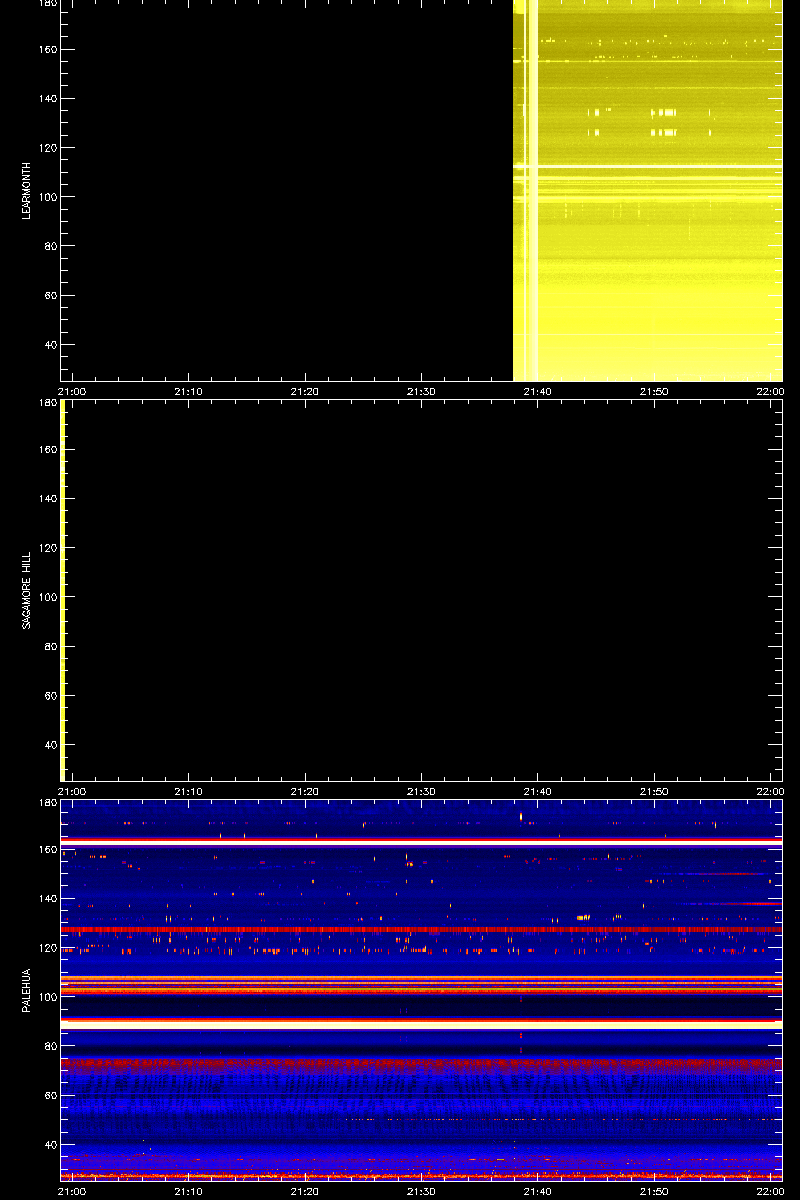Select the 21:30 time label under the Learmonth panel

(x=421, y=392)
